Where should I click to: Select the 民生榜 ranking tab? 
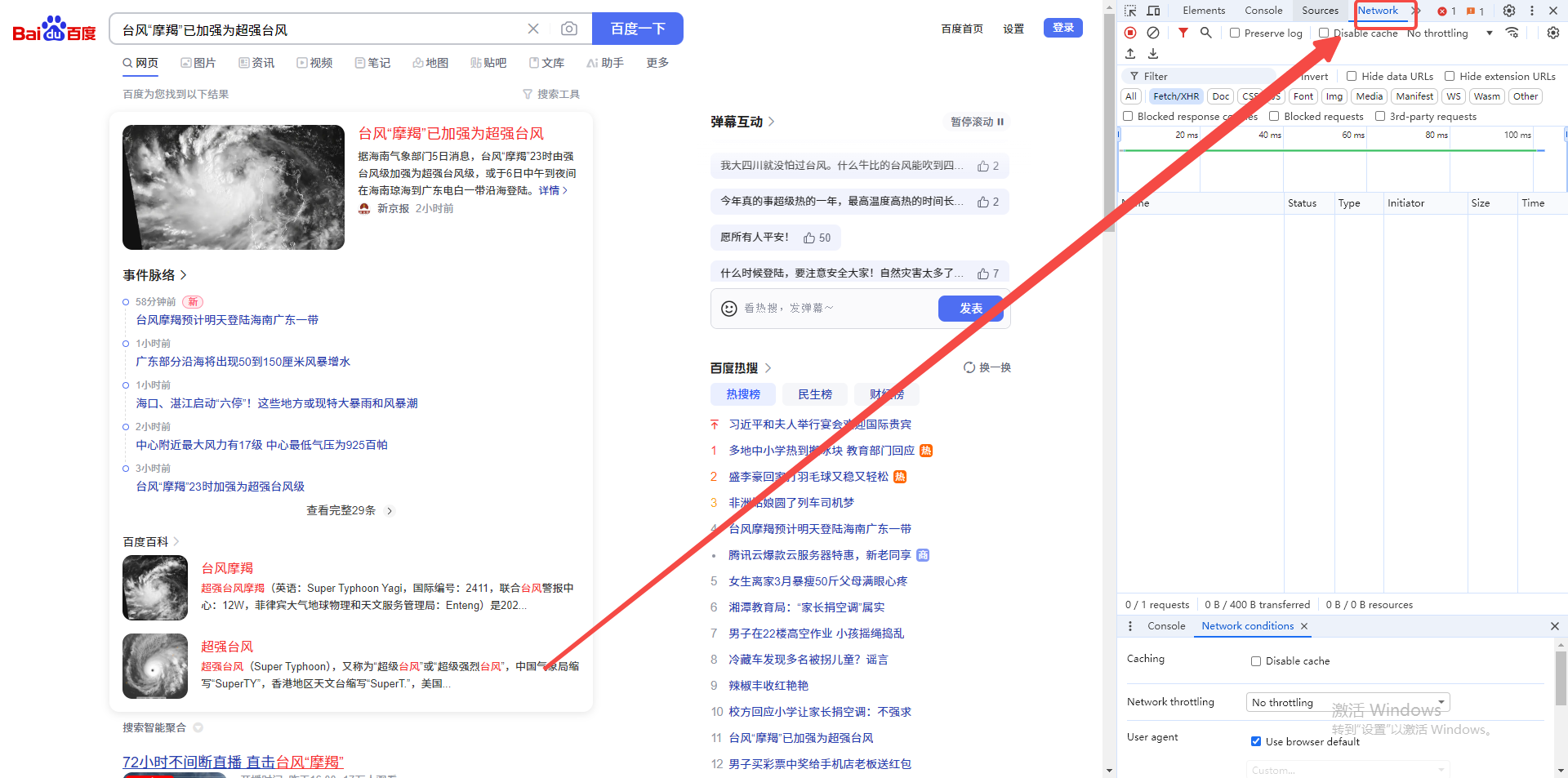click(x=815, y=394)
